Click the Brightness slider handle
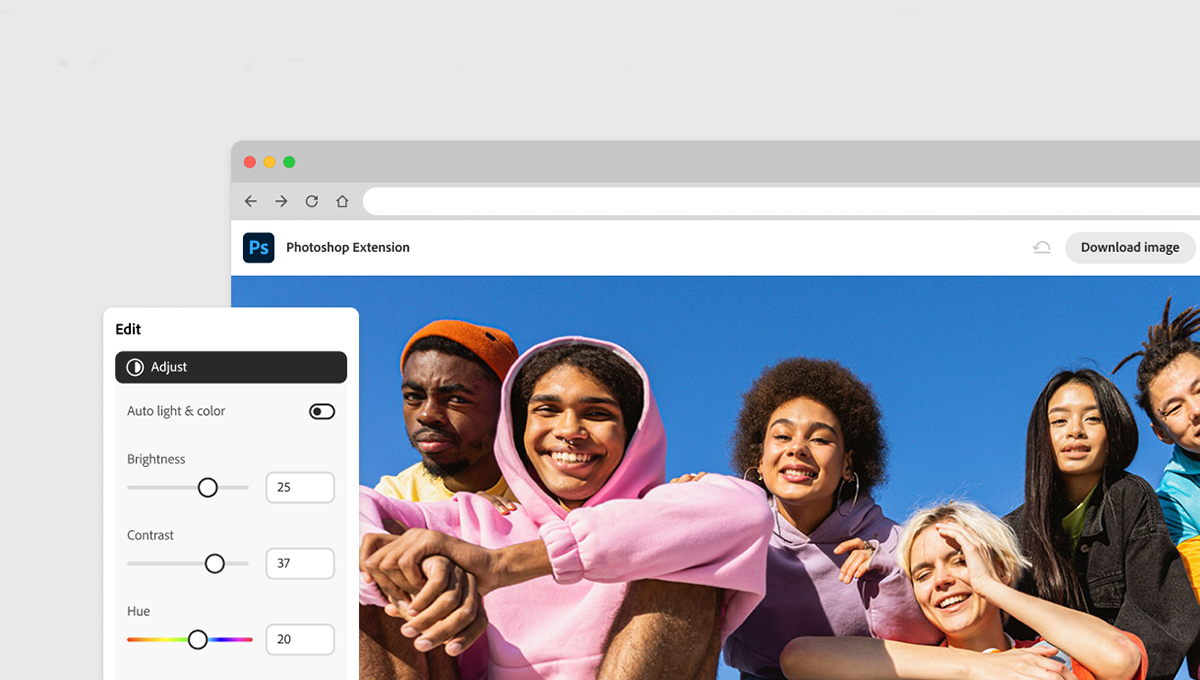The image size is (1200, 680). (207, 487)
